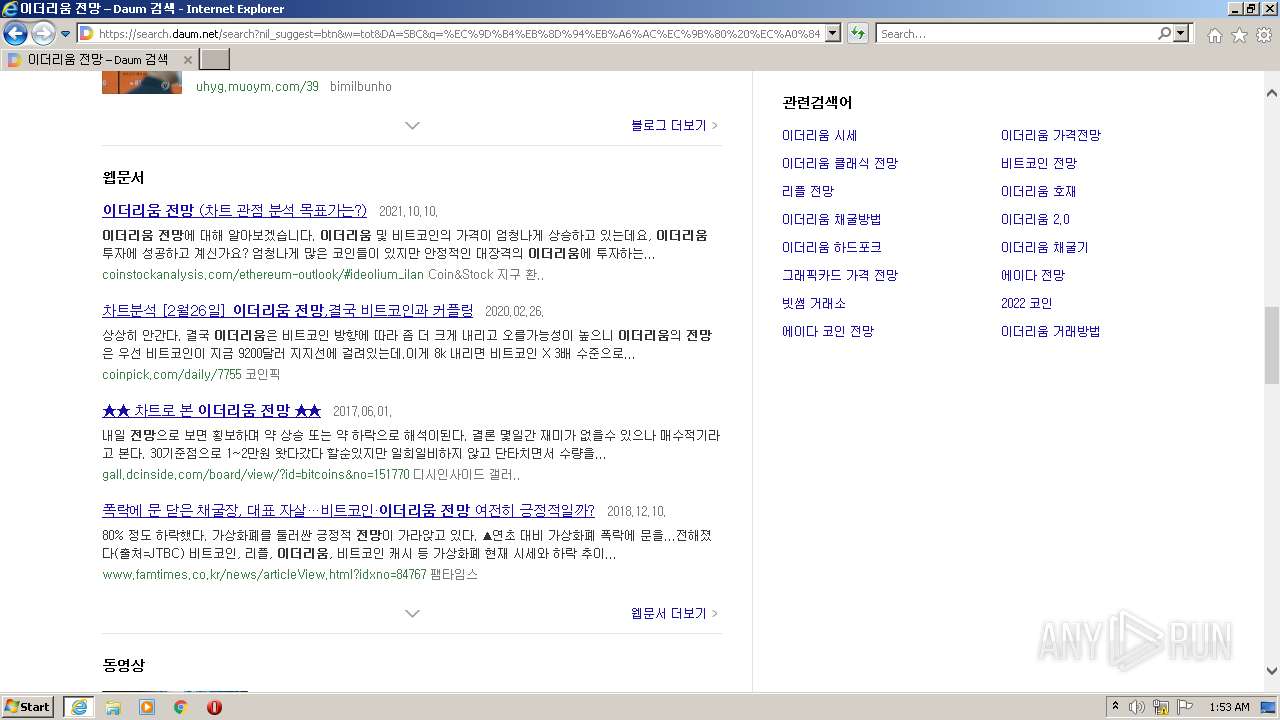Open 차트분석 [2월26일] 이더리움 전망 result

point(288,310)
